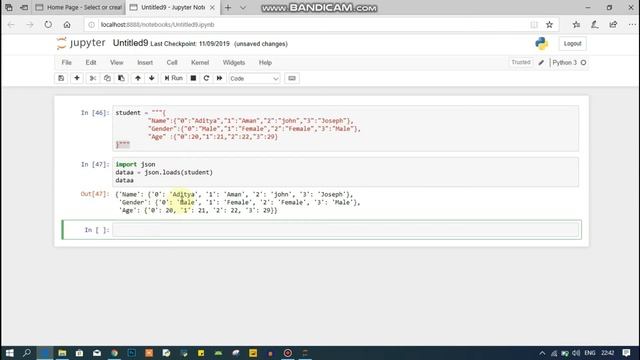Open the Edit menu
The height and width of the screenshot is (360, 640).
tap(91, 62)
